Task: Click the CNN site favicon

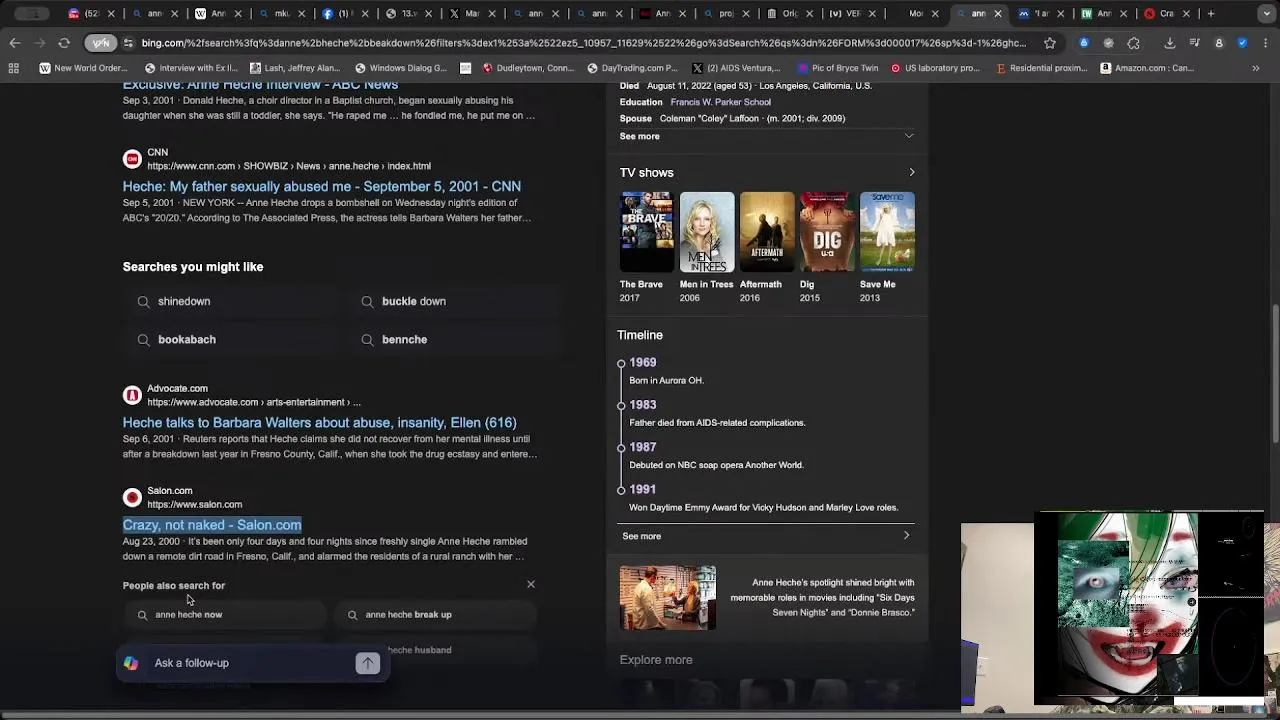Action: 132,159
